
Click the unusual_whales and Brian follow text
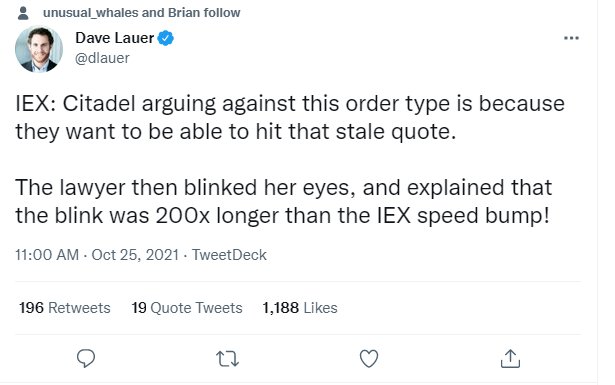(142, 13)
